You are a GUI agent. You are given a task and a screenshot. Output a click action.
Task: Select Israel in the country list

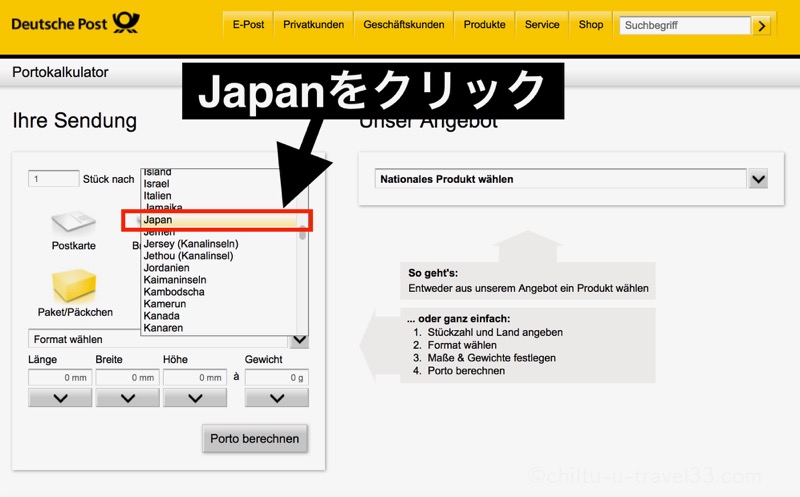click(x=219, y=184)
